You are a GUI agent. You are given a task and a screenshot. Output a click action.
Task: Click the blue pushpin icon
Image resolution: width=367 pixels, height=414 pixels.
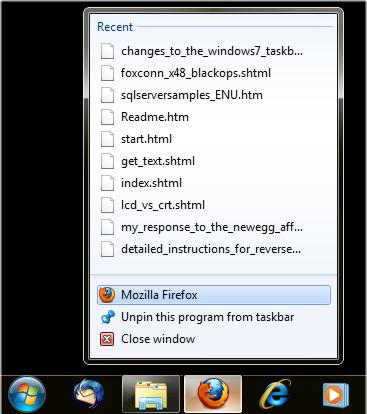pos(107,317)
